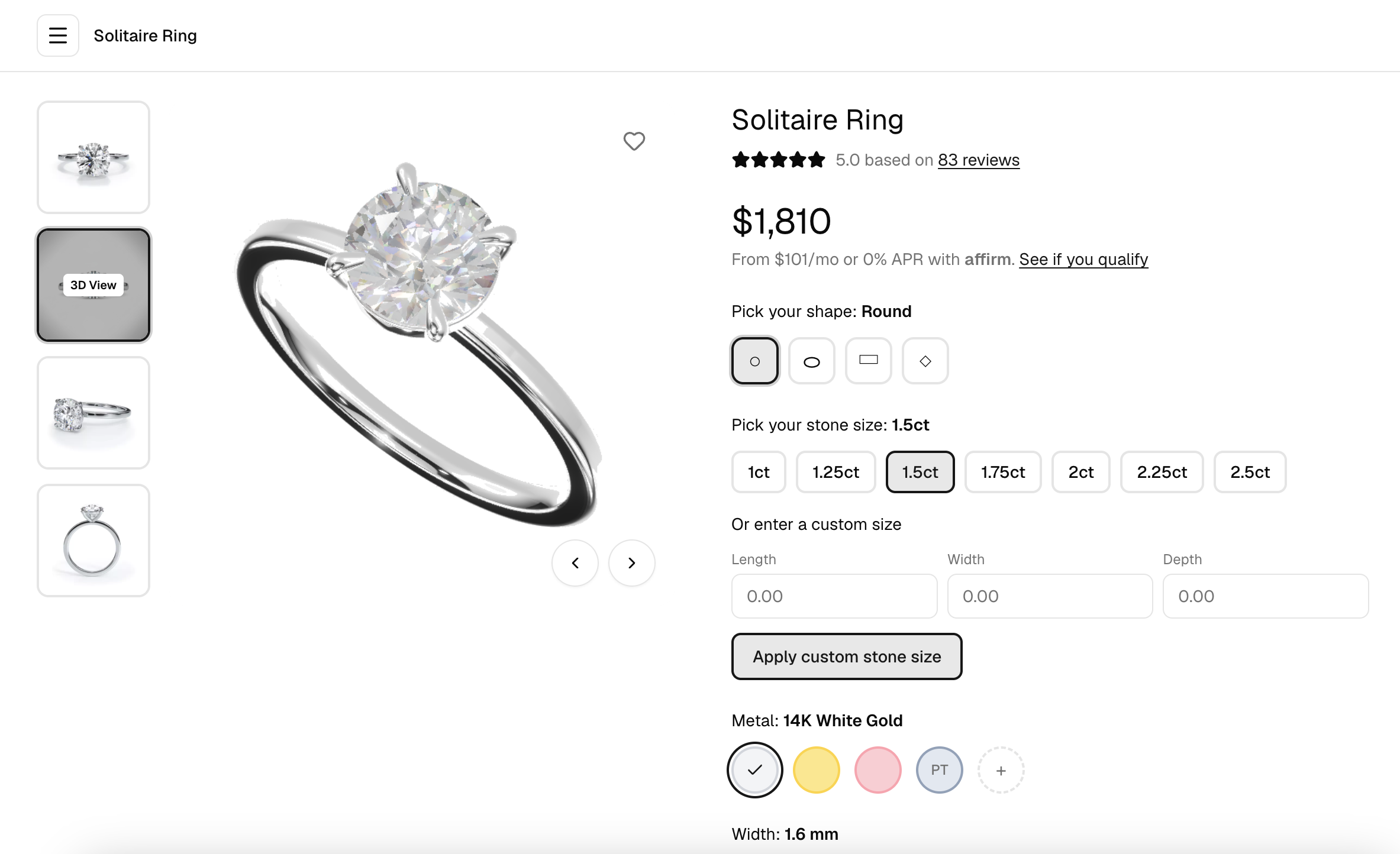The image size is (1400, 854).
Task: Select the Oval stone shape
Action: (x=811, y=361)
